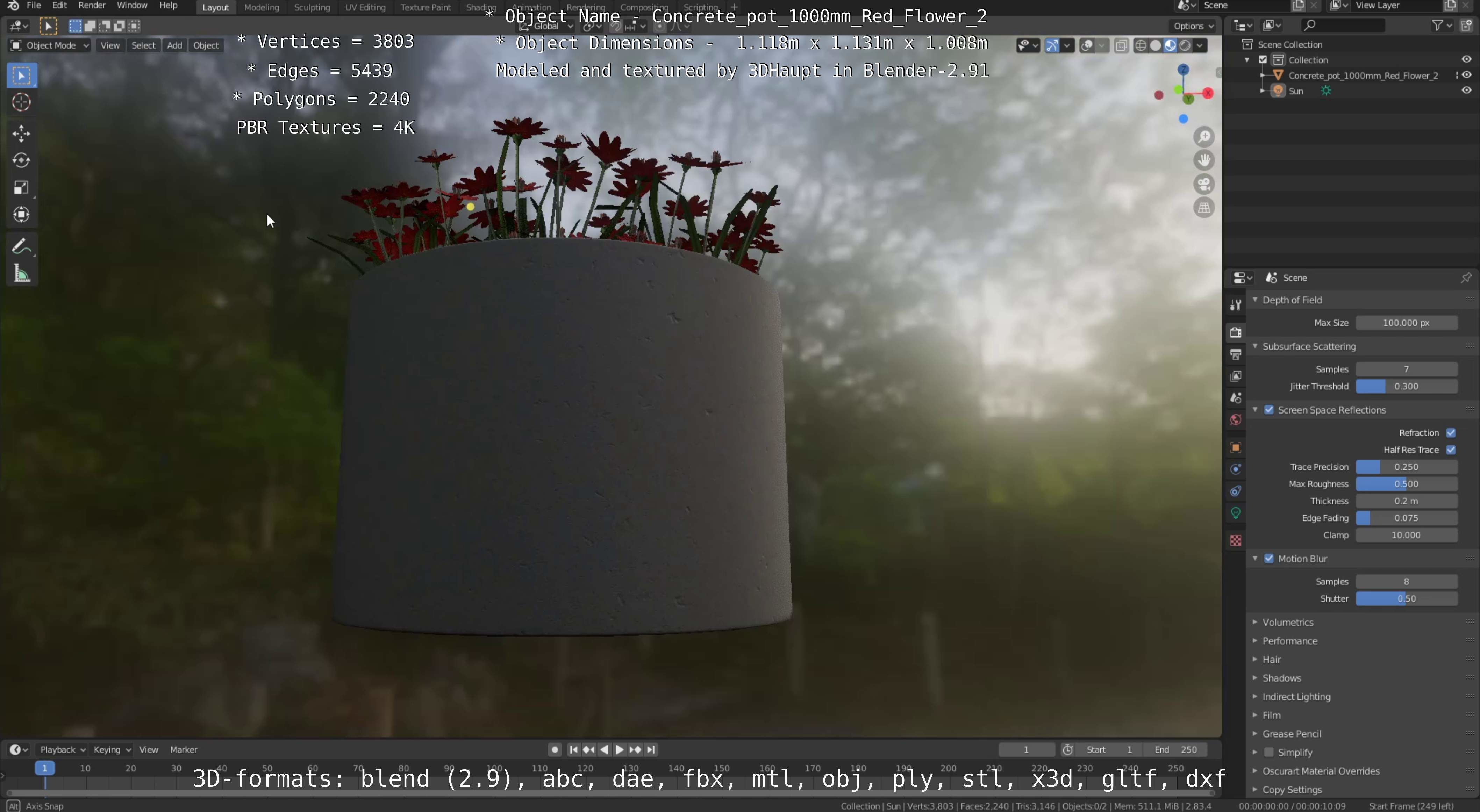Switch to wireframe viewport shading
This screenshot has width=1480, height=812.
pos(1141,45)
